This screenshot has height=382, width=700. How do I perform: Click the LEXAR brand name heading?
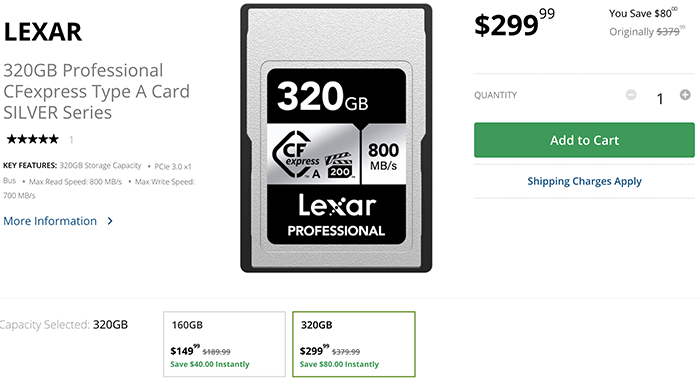[x=43, y=32]
